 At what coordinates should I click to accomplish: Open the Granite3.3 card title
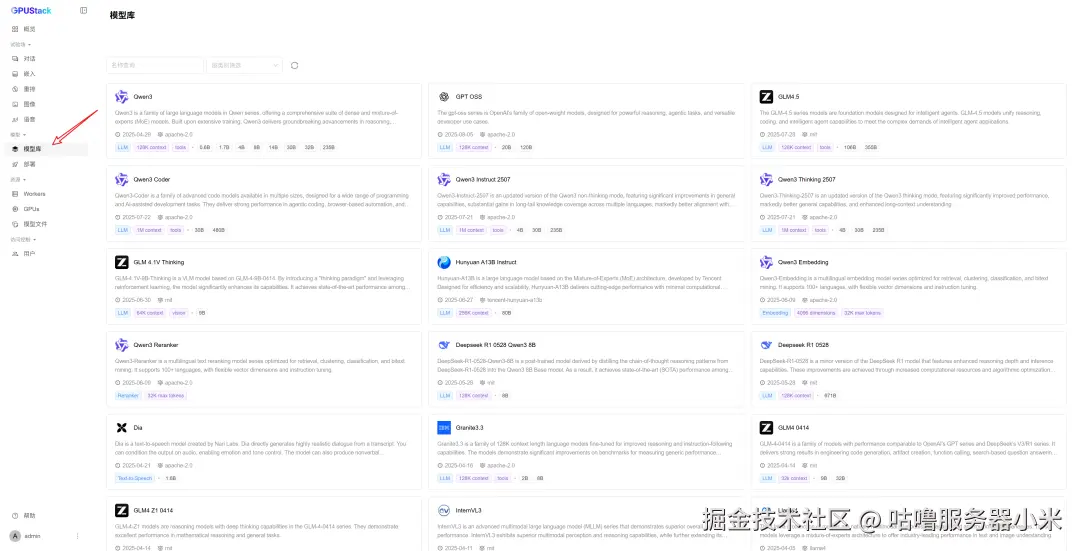pyautogui.click(x=469, y=428)
